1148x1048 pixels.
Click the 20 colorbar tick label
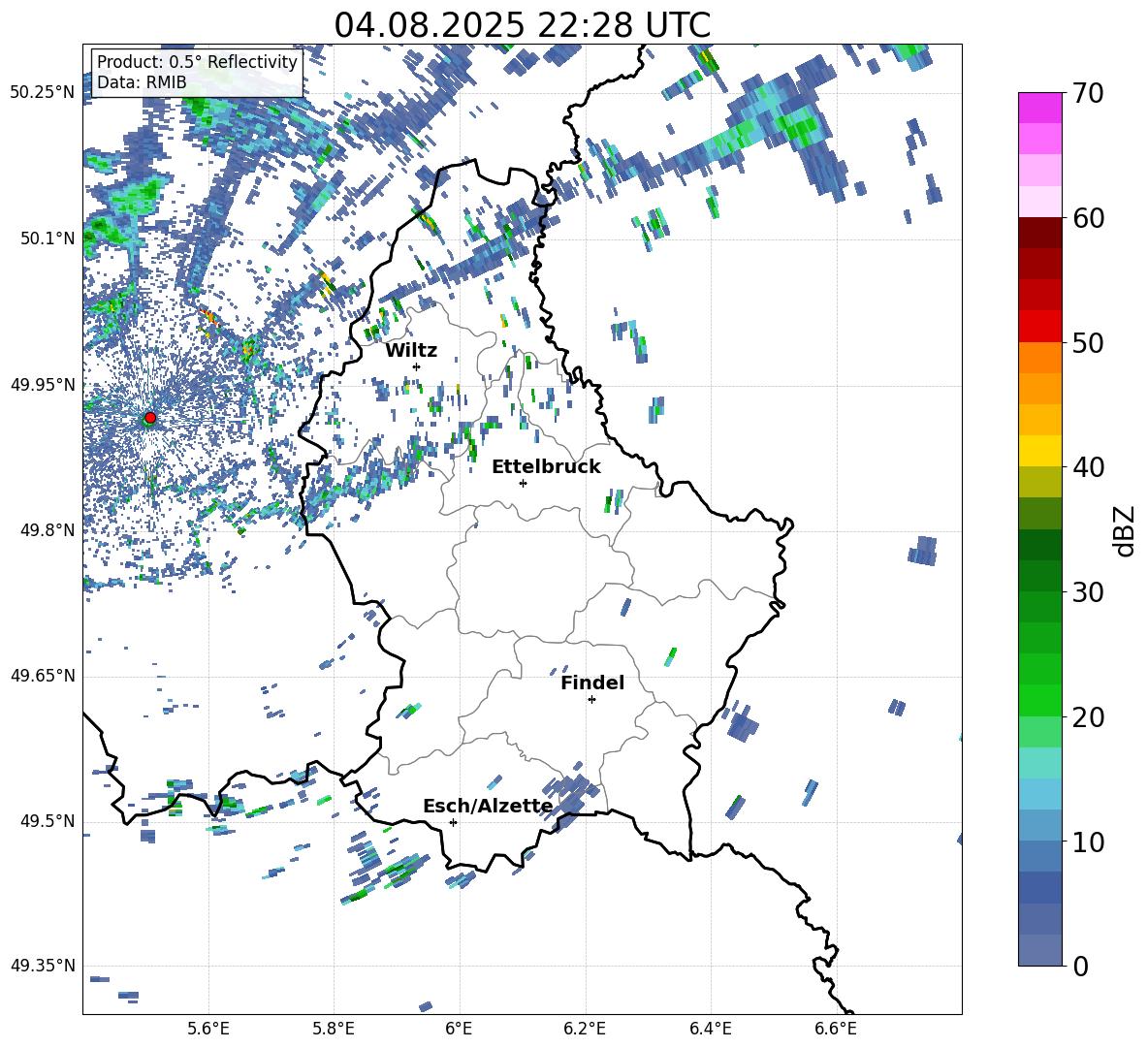1088,717
